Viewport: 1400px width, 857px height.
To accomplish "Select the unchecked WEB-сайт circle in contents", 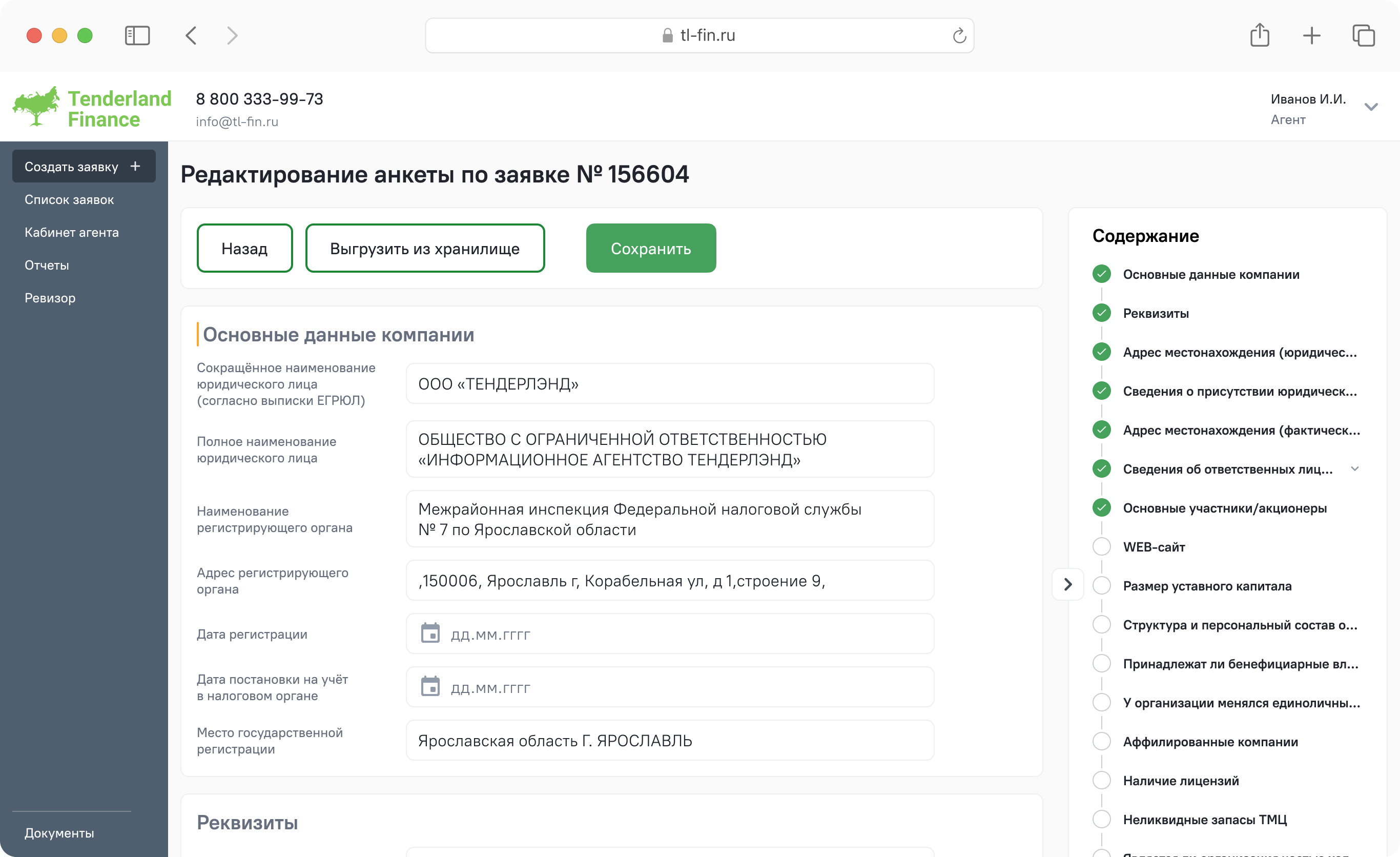I will [1102, 547].
